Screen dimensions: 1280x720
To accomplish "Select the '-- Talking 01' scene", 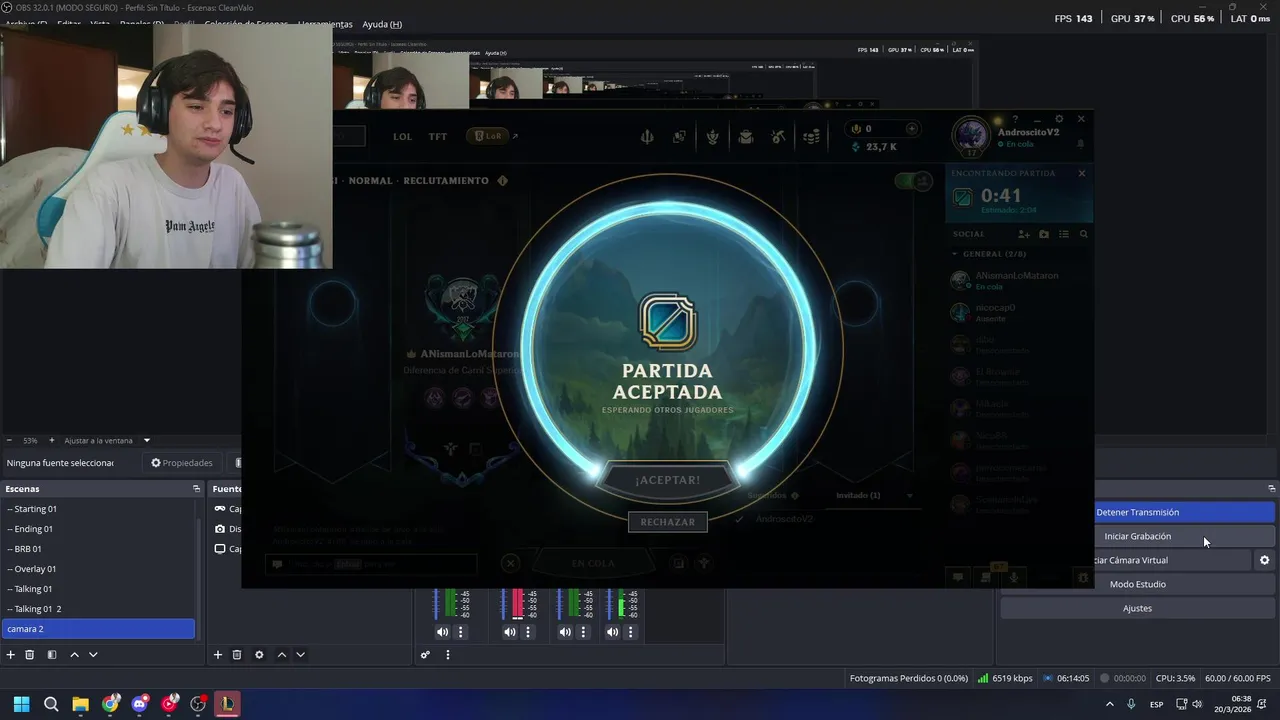I will point(99,589).
